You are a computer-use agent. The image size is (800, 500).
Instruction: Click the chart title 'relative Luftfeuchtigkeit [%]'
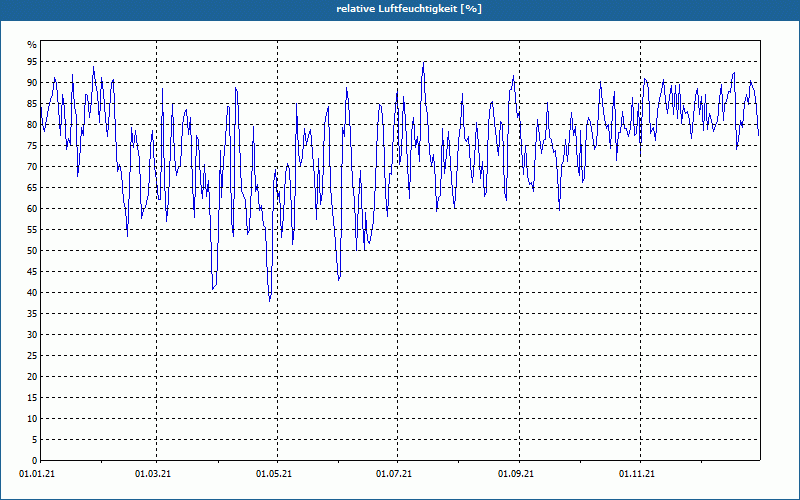point(400,8)
